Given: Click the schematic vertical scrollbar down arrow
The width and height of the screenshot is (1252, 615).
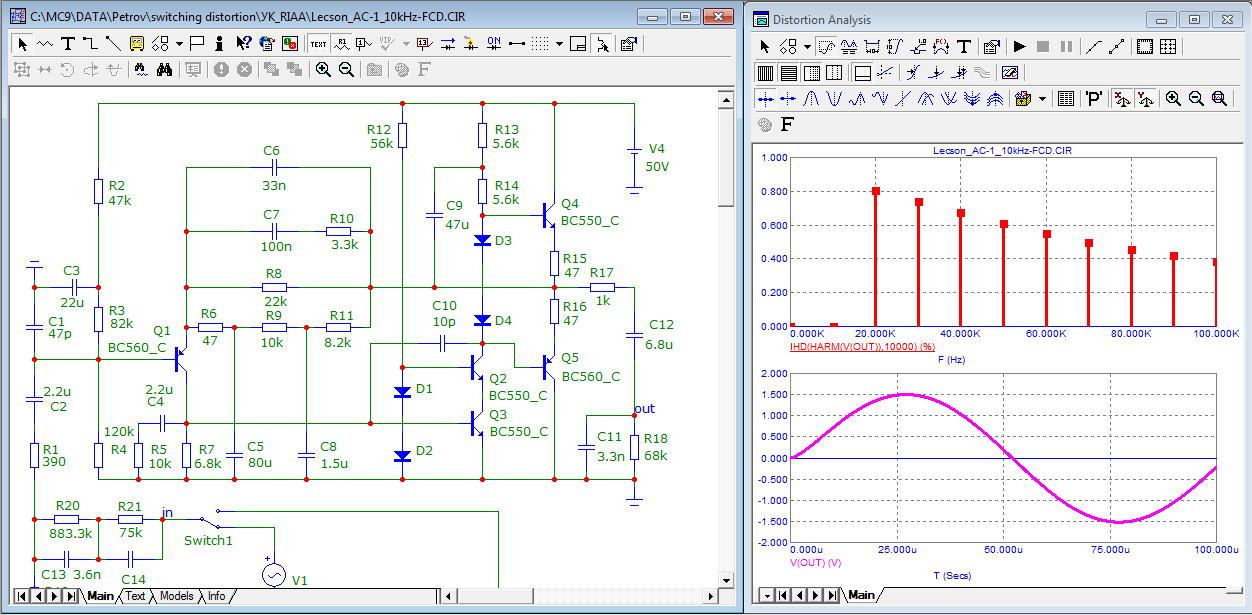Looking at the screenshot, I should [x=727, y=578].
